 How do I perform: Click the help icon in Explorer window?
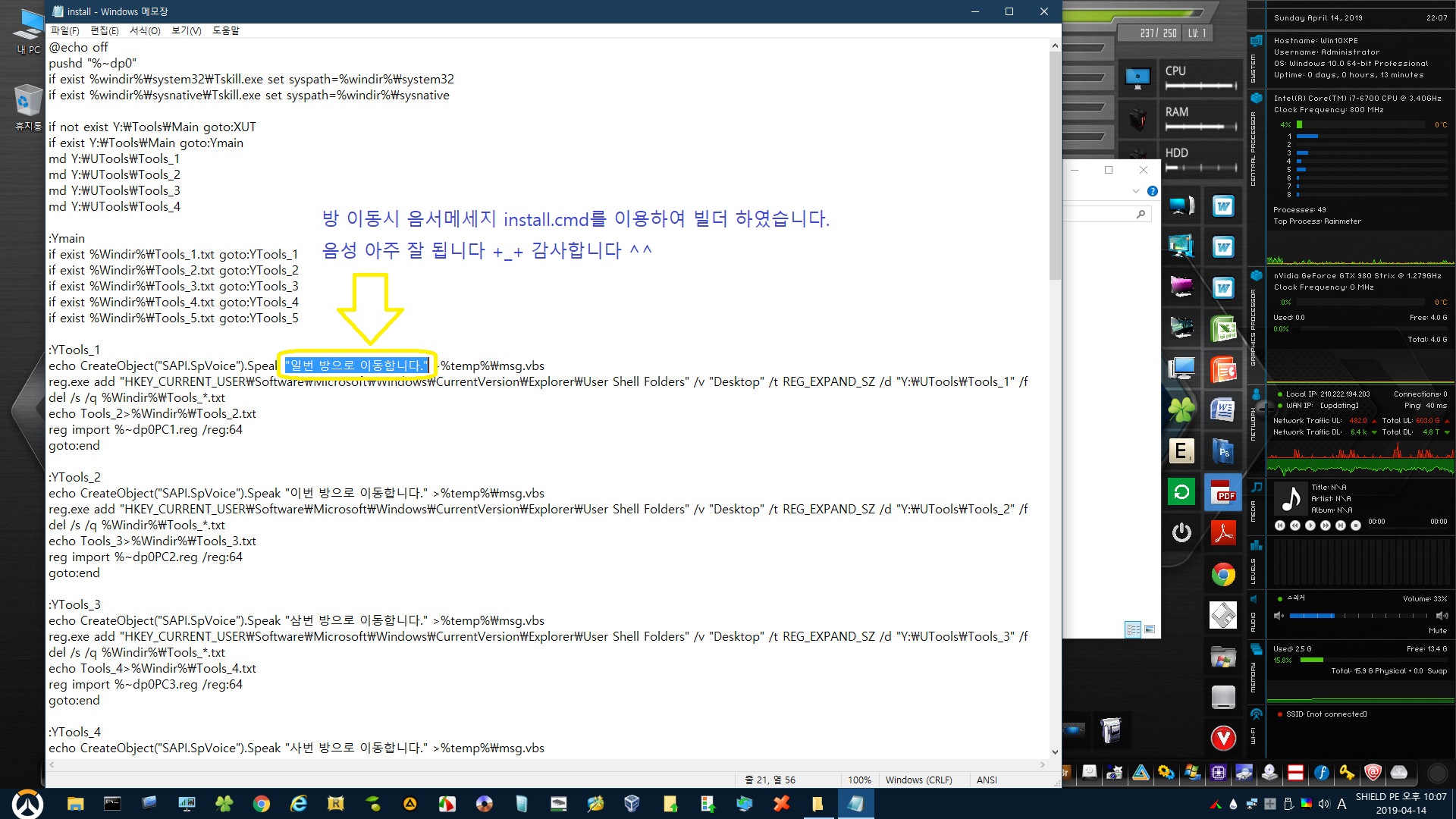coord(1152,191)
